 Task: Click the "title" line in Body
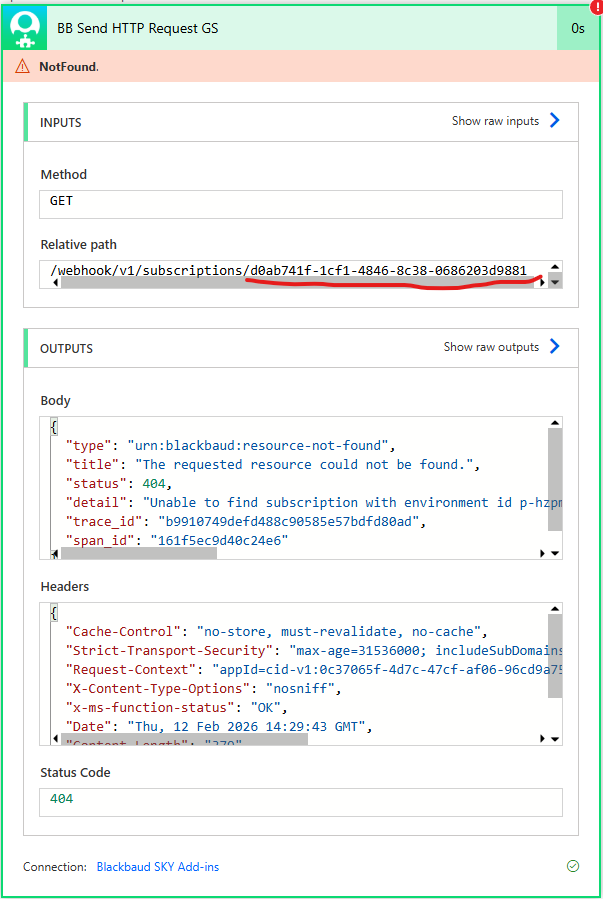(272, 464)
